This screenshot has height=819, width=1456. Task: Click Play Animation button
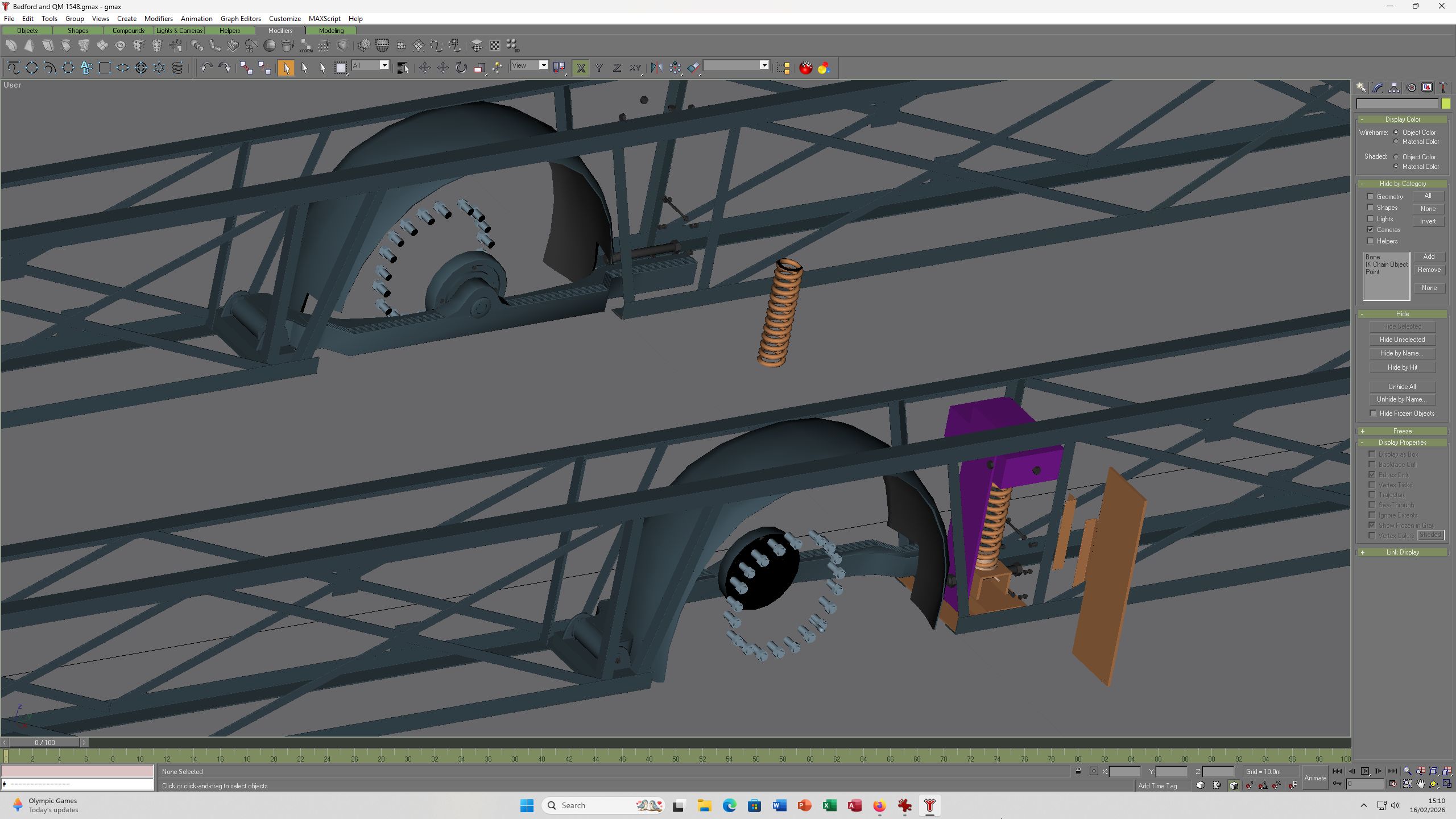(1365, 771)
